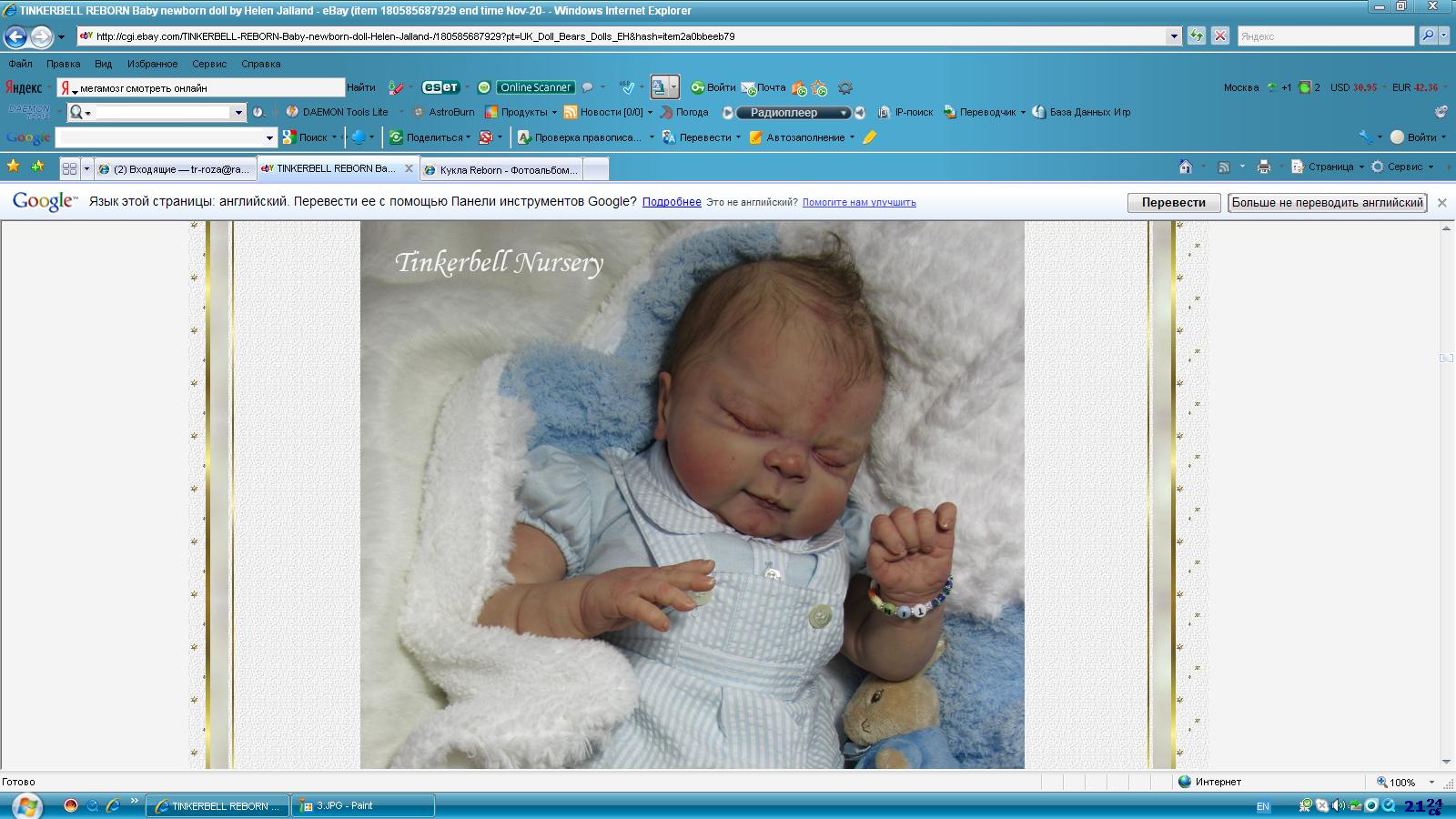Close the TINKERBELL REBORN tab

coord(409,168)
